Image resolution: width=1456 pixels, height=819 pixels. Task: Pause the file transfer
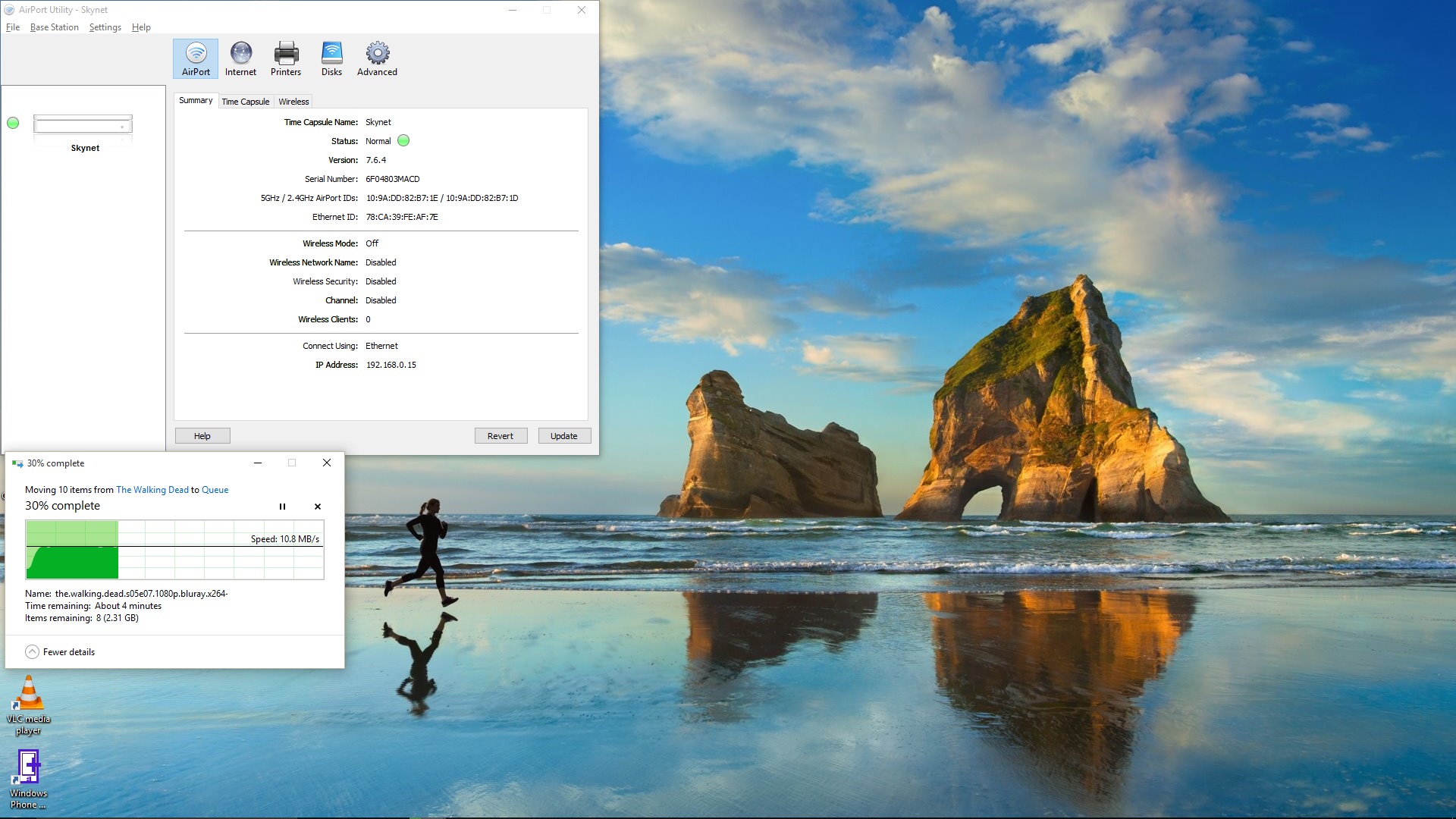point(282,507)
